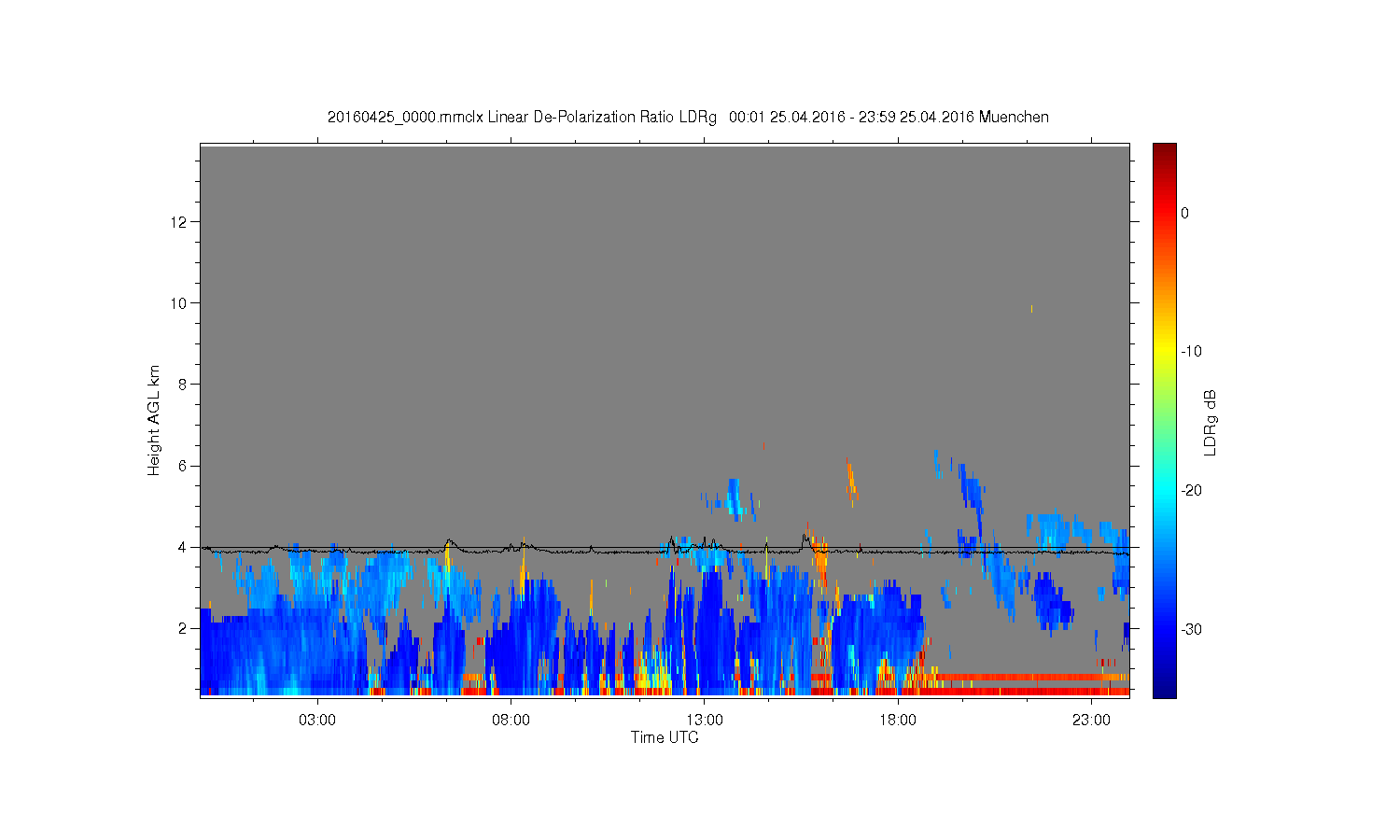Click the 13:00 time tick label
The image size is (1400, 840).
pos(705,721)
